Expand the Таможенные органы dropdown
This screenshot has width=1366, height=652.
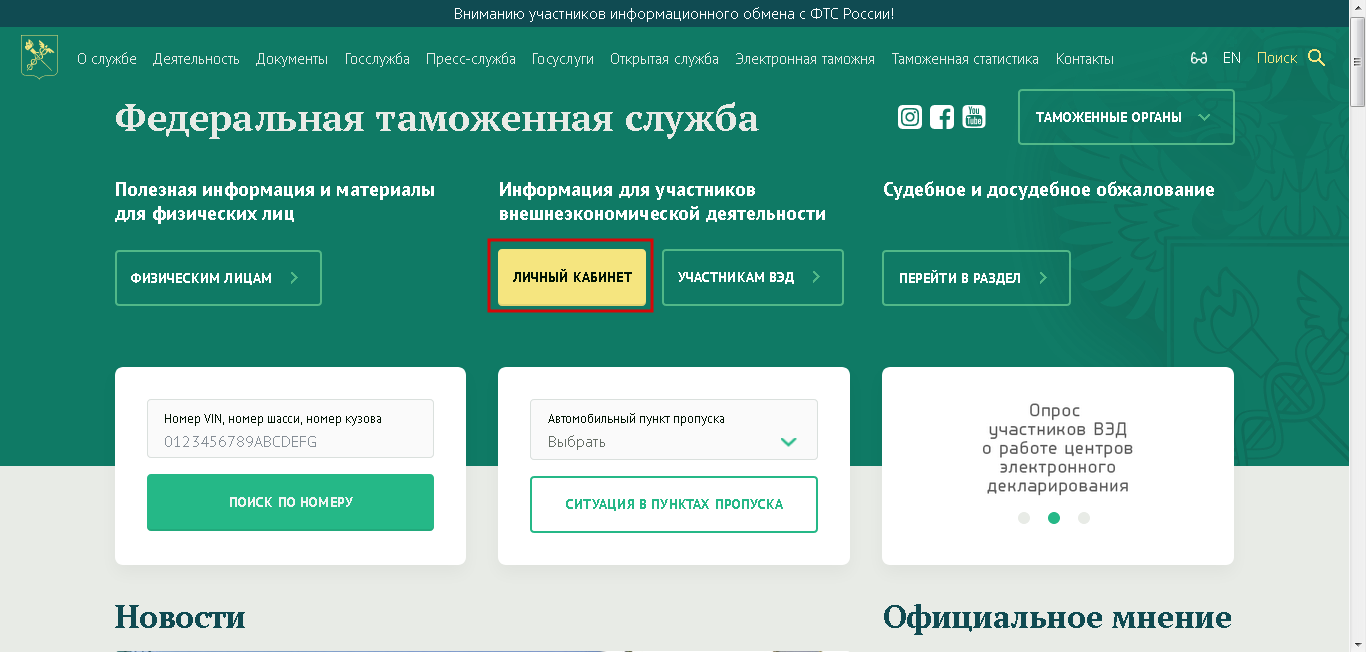pos(1126,117)
